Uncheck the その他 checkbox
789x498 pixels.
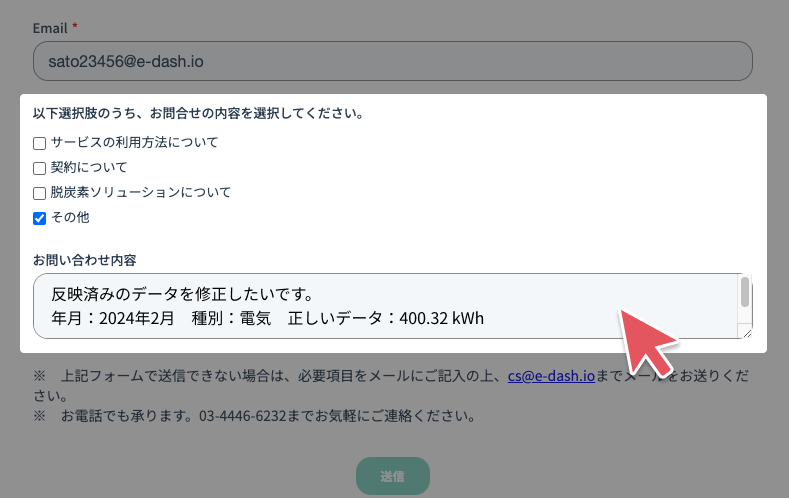pyautogui.click(x=40, y=218)
